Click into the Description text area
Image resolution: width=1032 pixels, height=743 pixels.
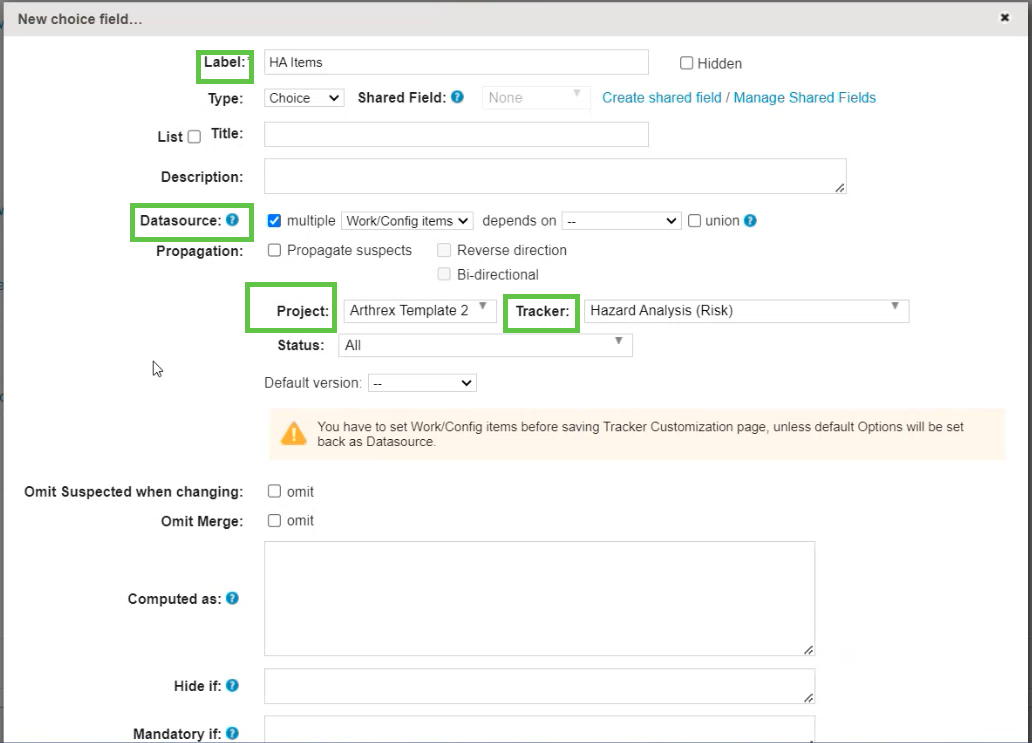coord(554,176)
